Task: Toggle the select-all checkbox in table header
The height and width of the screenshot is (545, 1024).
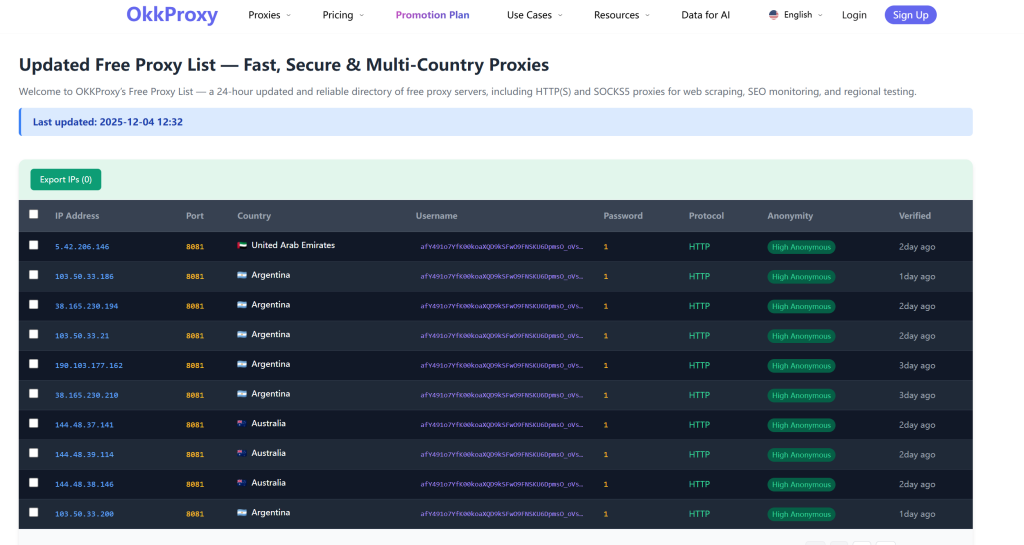Action: [x=34, y=214]
